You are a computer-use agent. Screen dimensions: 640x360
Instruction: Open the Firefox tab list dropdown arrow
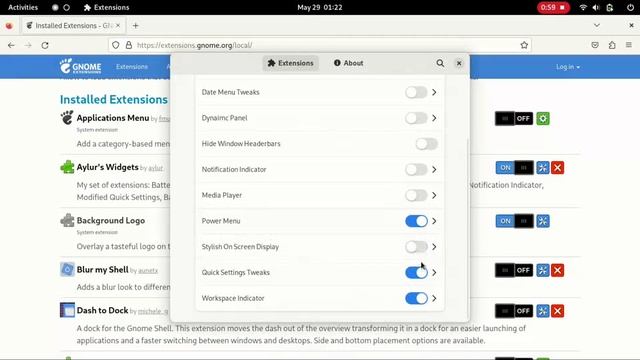[x=597, y=25]
